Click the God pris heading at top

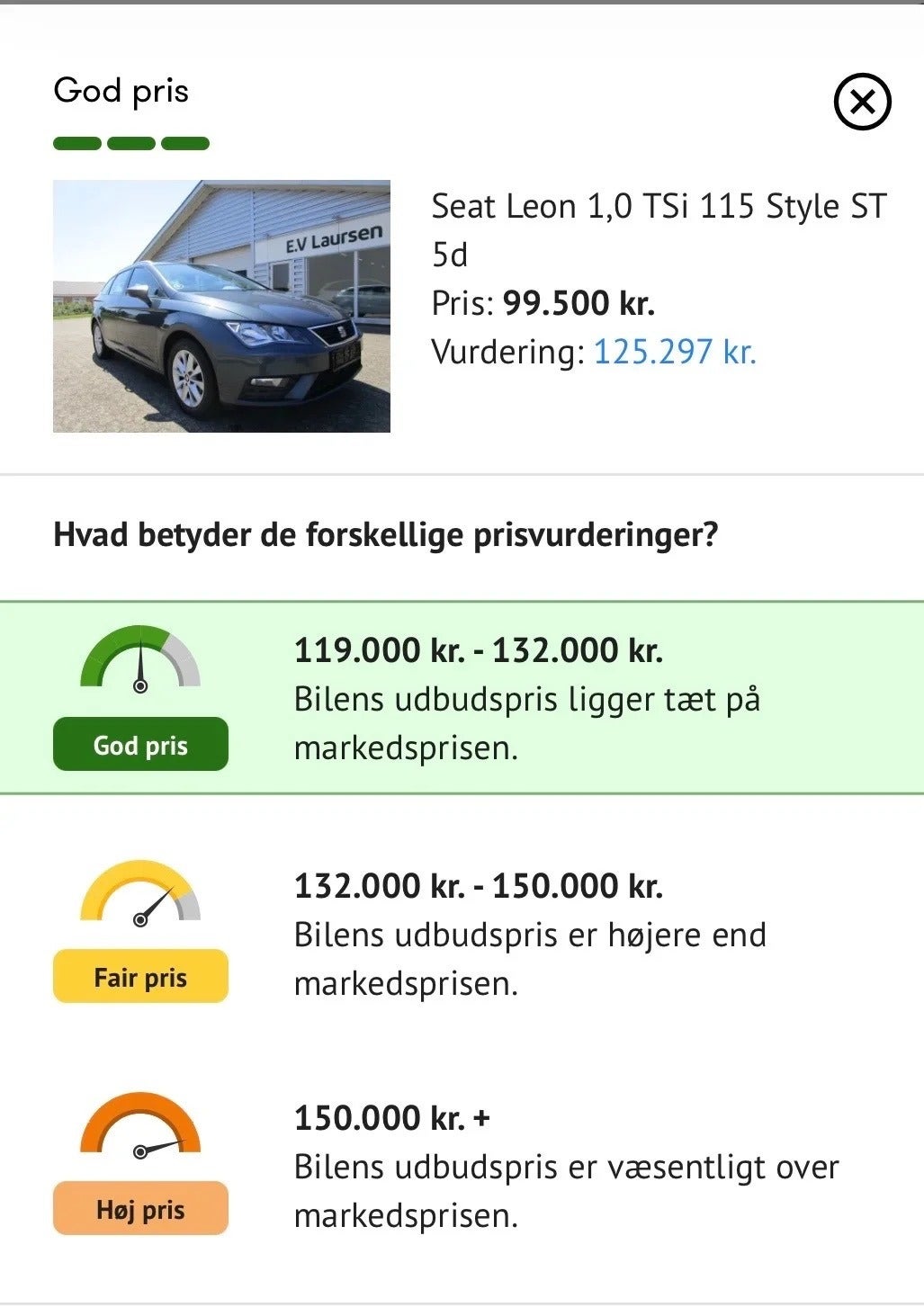point(121,91)
